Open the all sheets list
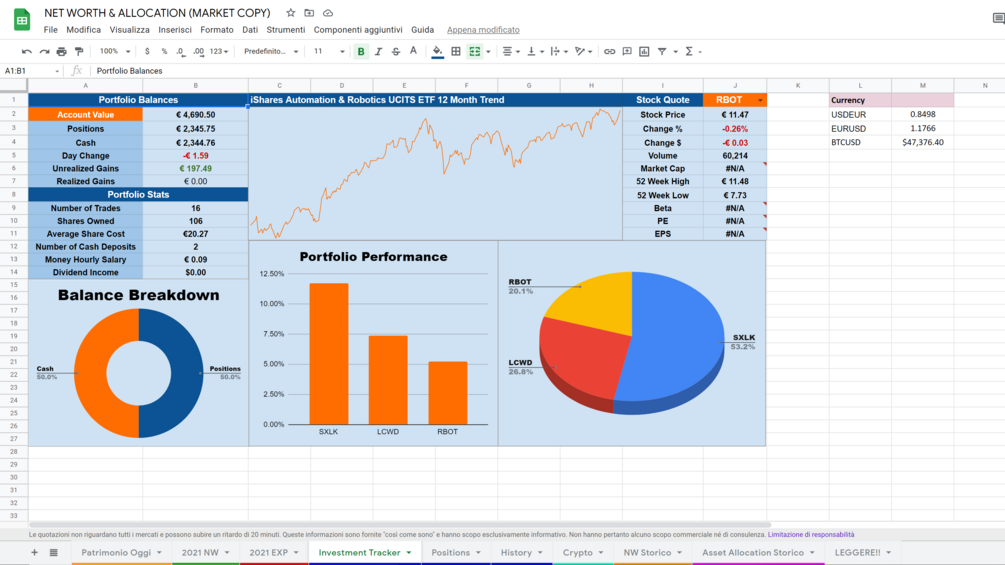Viewport: 1005px width, 565px height. point(54,552)
